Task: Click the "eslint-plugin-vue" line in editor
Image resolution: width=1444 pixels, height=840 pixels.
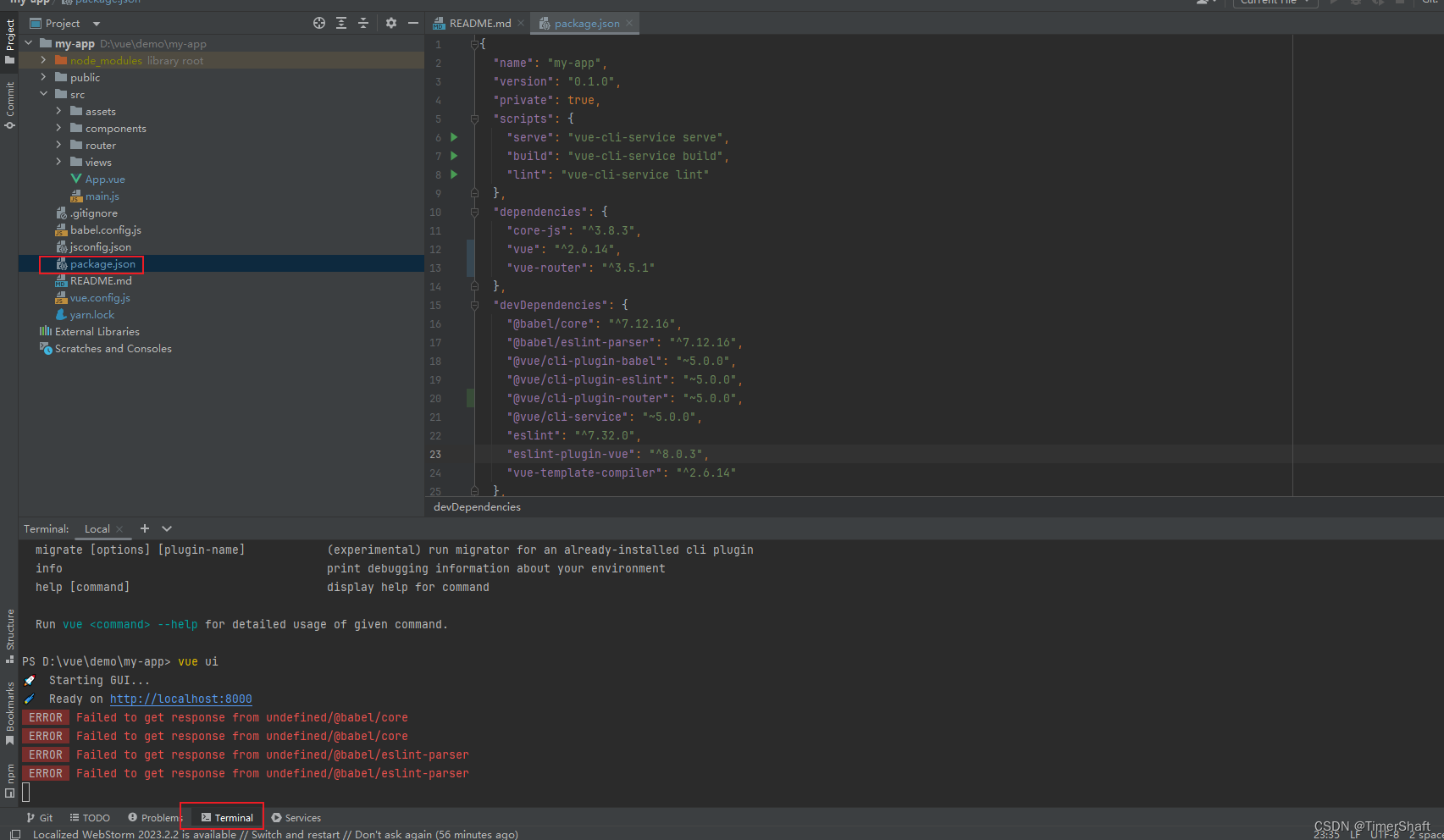Action: tap(607, 454)
